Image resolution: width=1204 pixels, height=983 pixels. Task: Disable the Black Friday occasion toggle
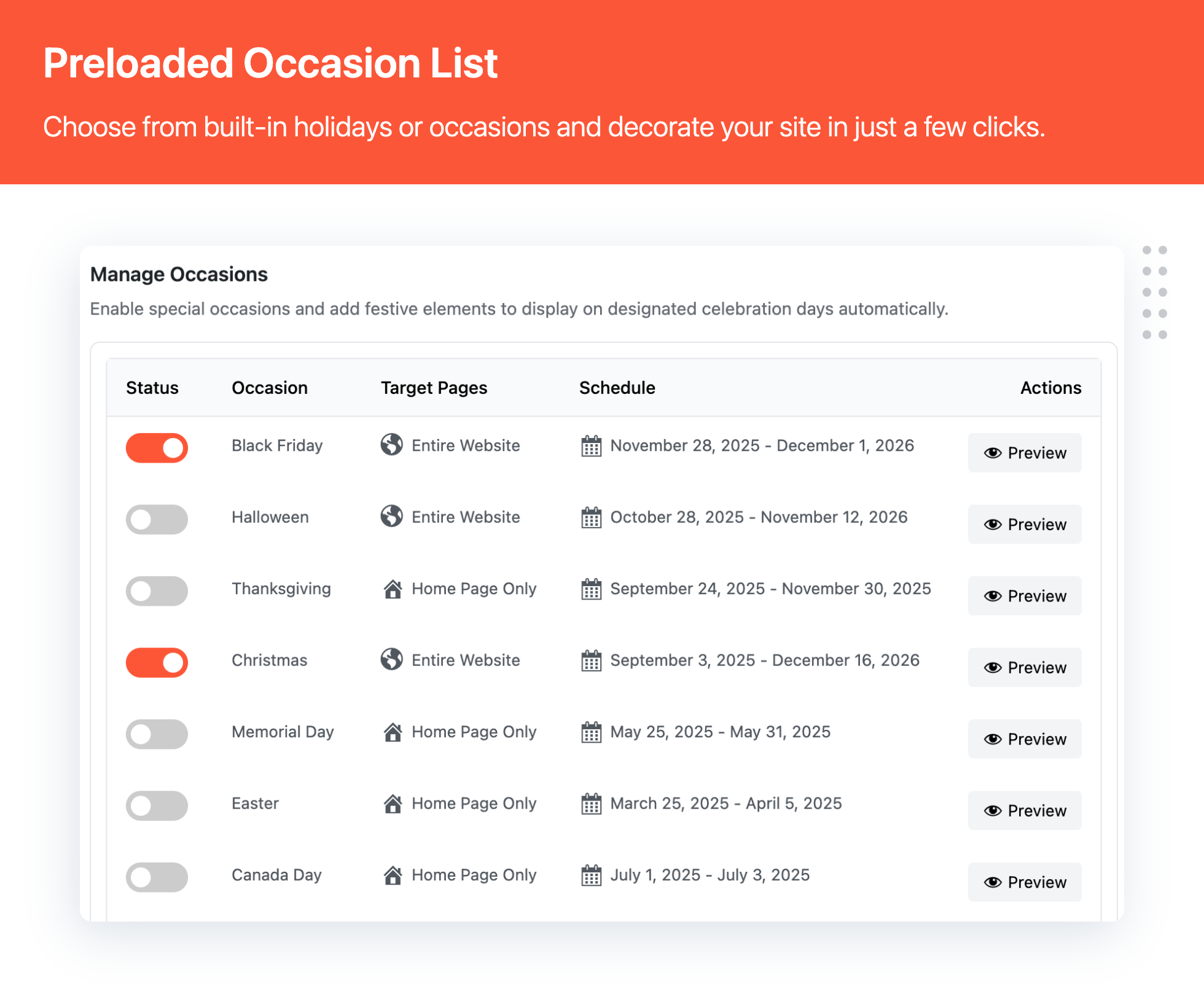(x=157, y=448)
